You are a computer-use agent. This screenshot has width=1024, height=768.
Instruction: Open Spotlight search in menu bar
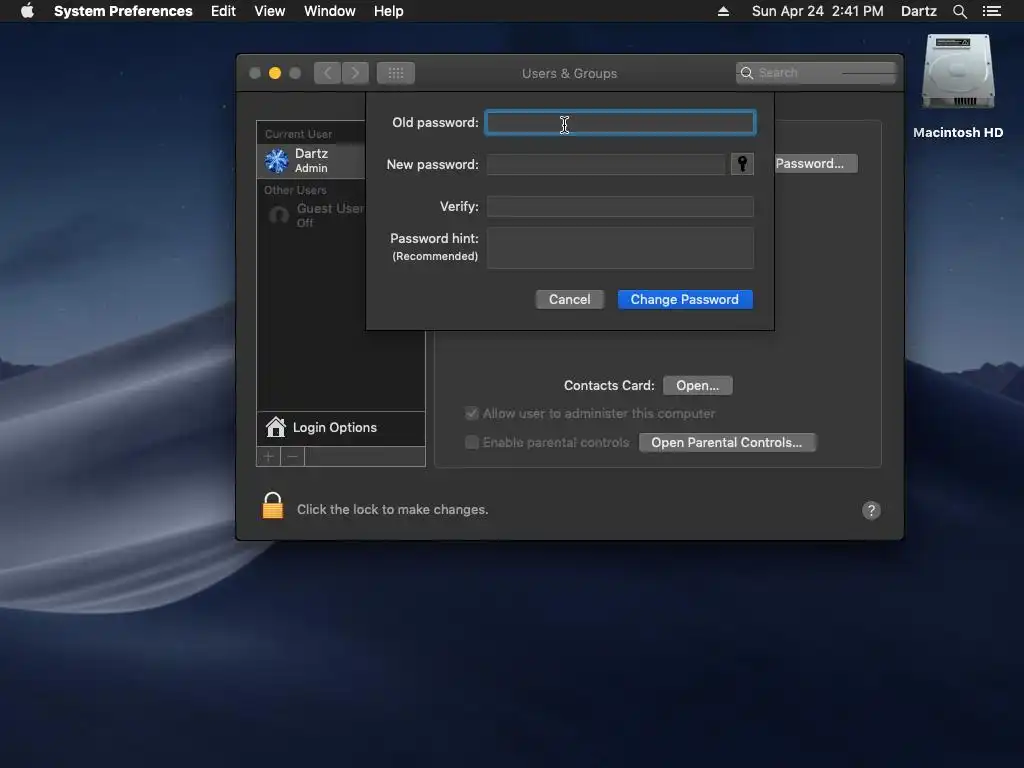959,11
